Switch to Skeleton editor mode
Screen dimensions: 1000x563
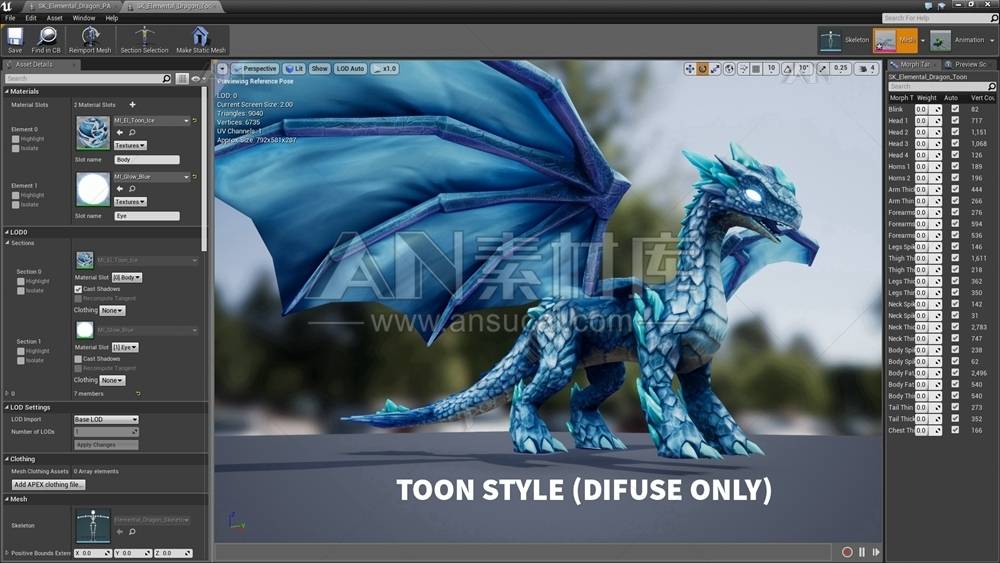point(844,40)
